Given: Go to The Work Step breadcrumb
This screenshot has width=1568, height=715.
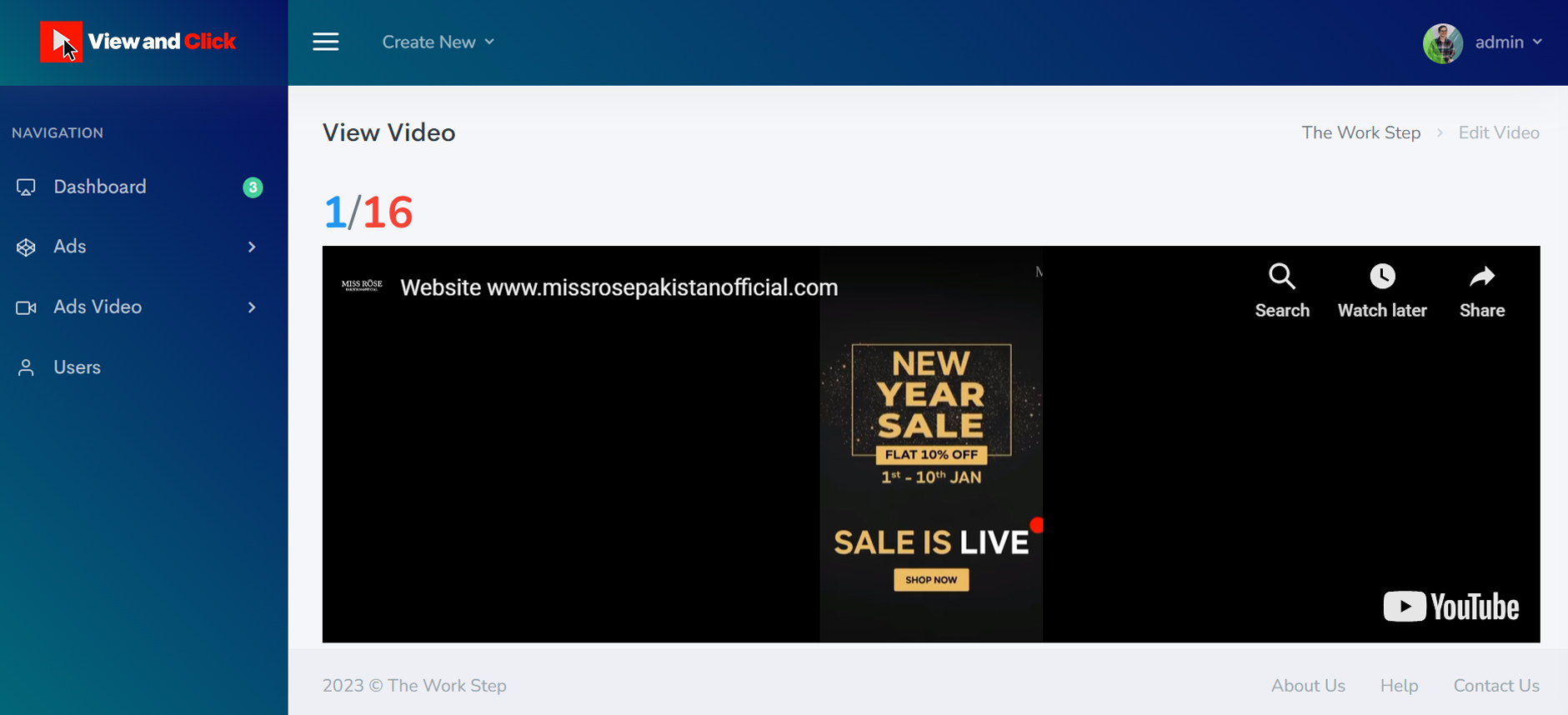Looking at the screenshot, I should coord(1360,132).
